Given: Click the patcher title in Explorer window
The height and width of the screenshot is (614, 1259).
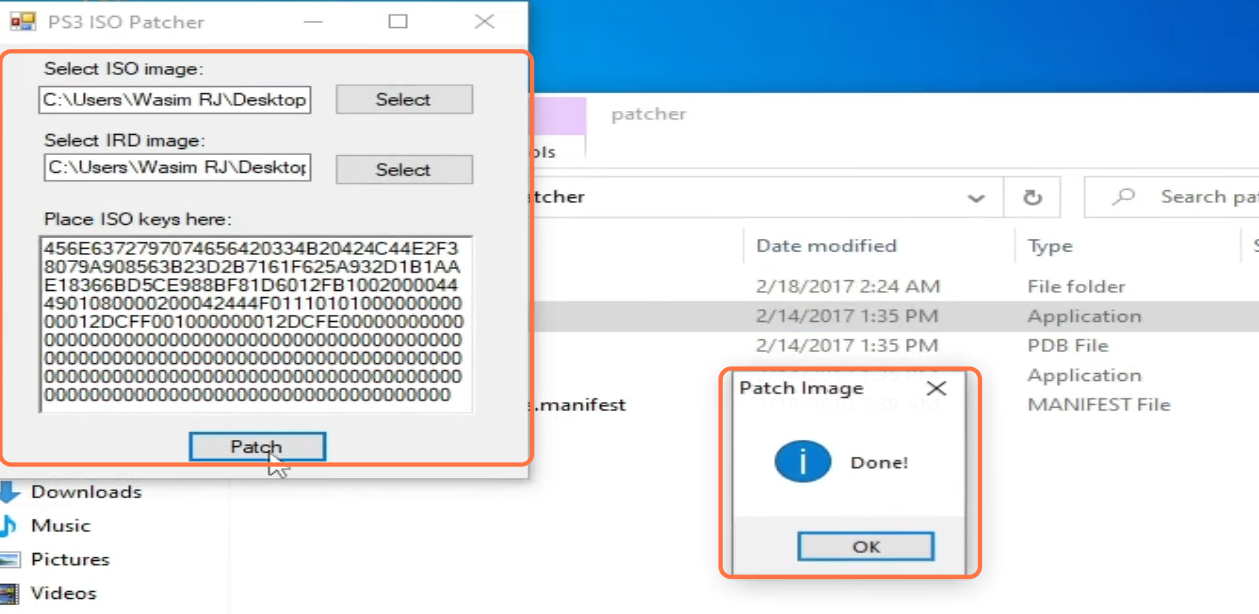Looking at the screenshot, I should coord(649,114).
